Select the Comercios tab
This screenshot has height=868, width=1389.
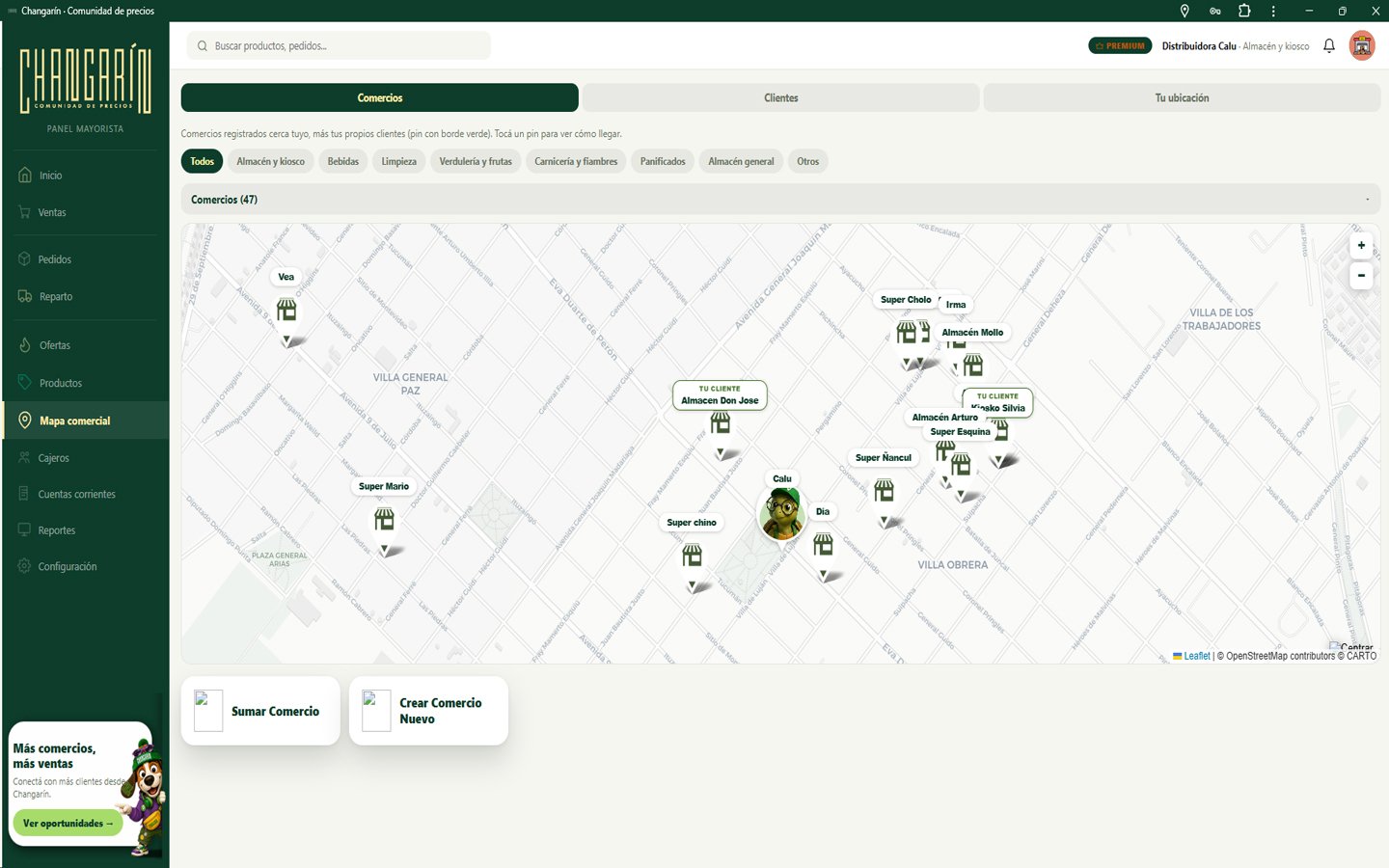(380, 97)
